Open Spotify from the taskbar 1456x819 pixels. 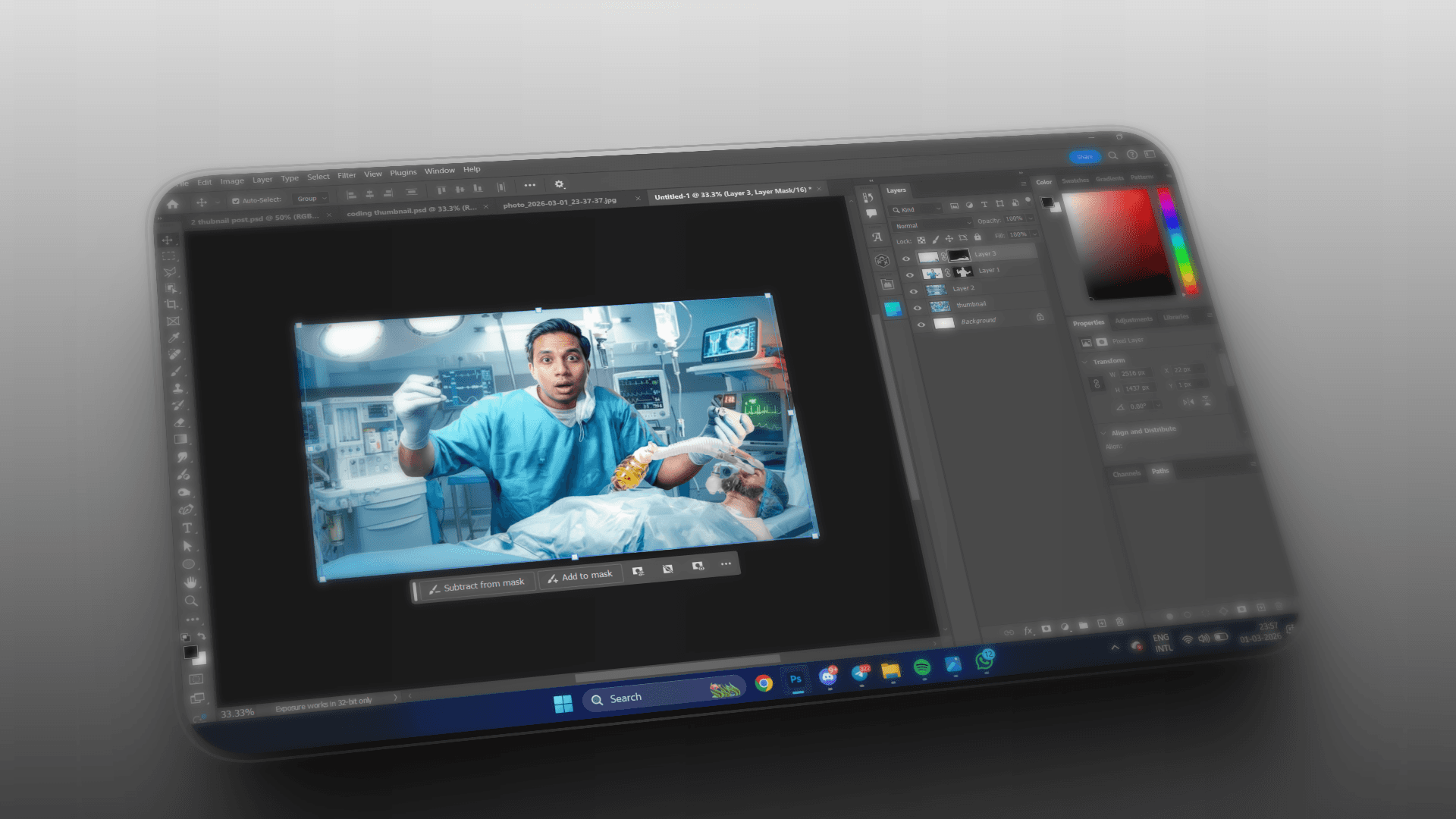click(x=922, y=667)
